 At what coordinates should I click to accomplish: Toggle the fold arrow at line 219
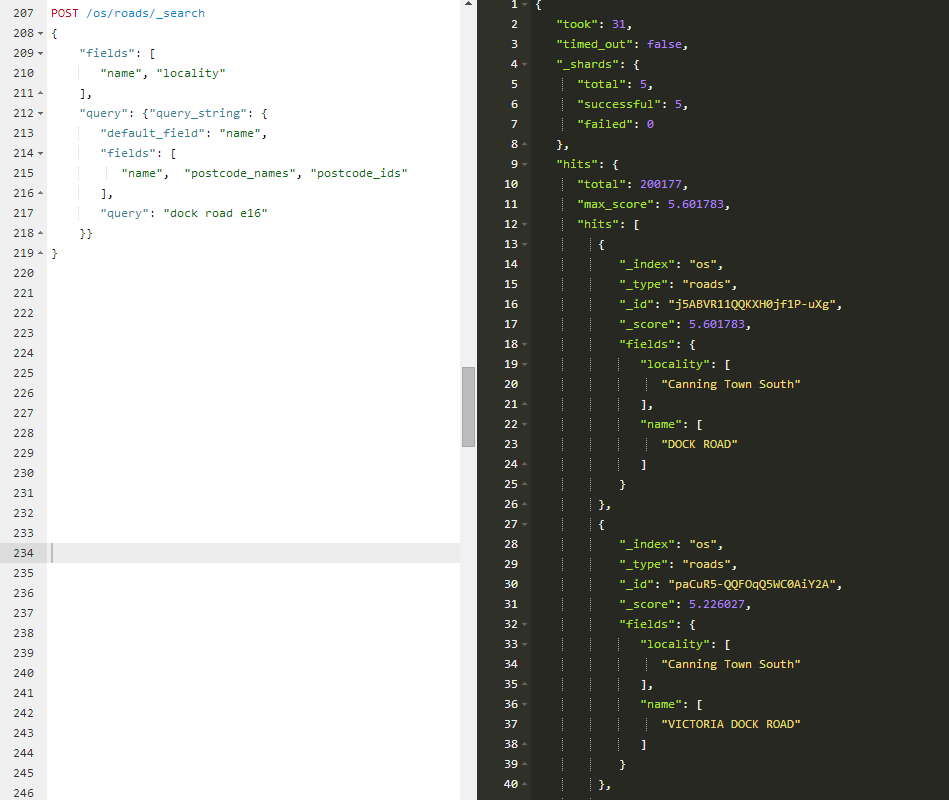point(41,253)
